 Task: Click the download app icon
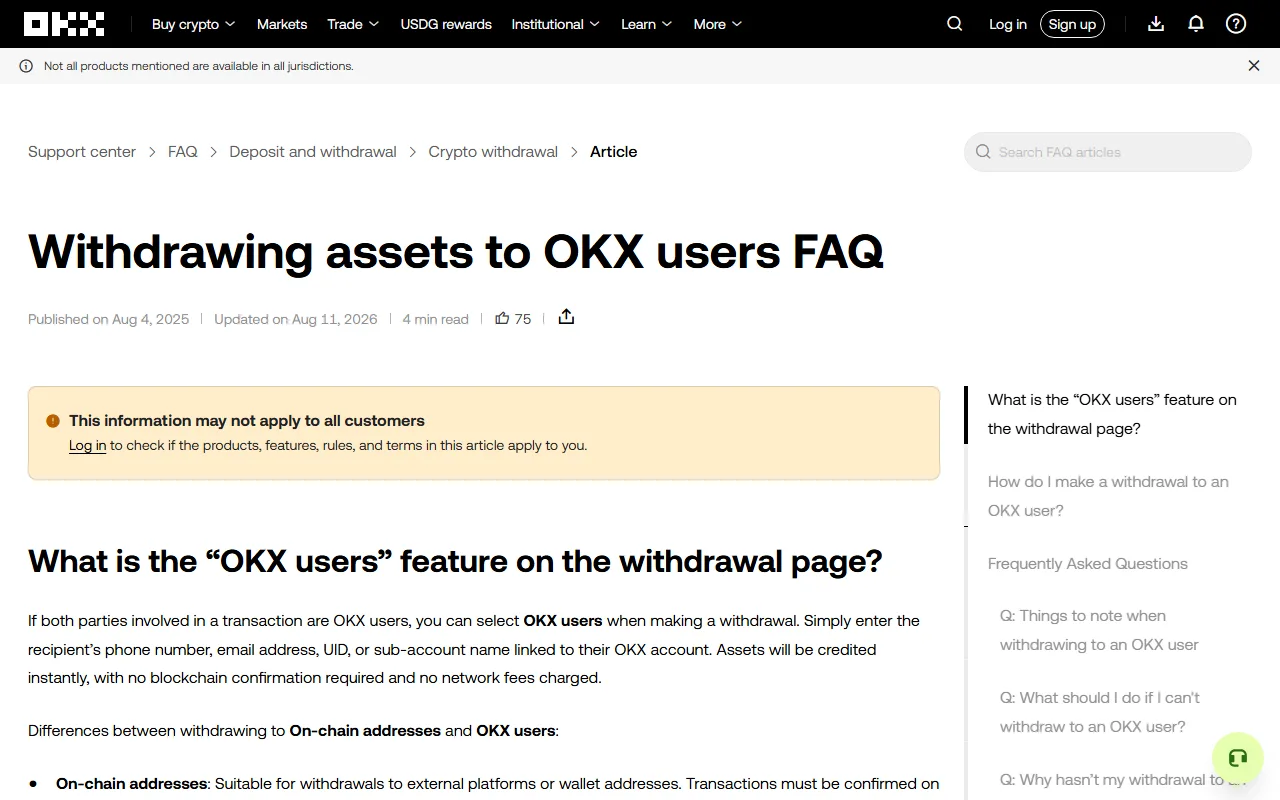click(x=1156, y=24)
